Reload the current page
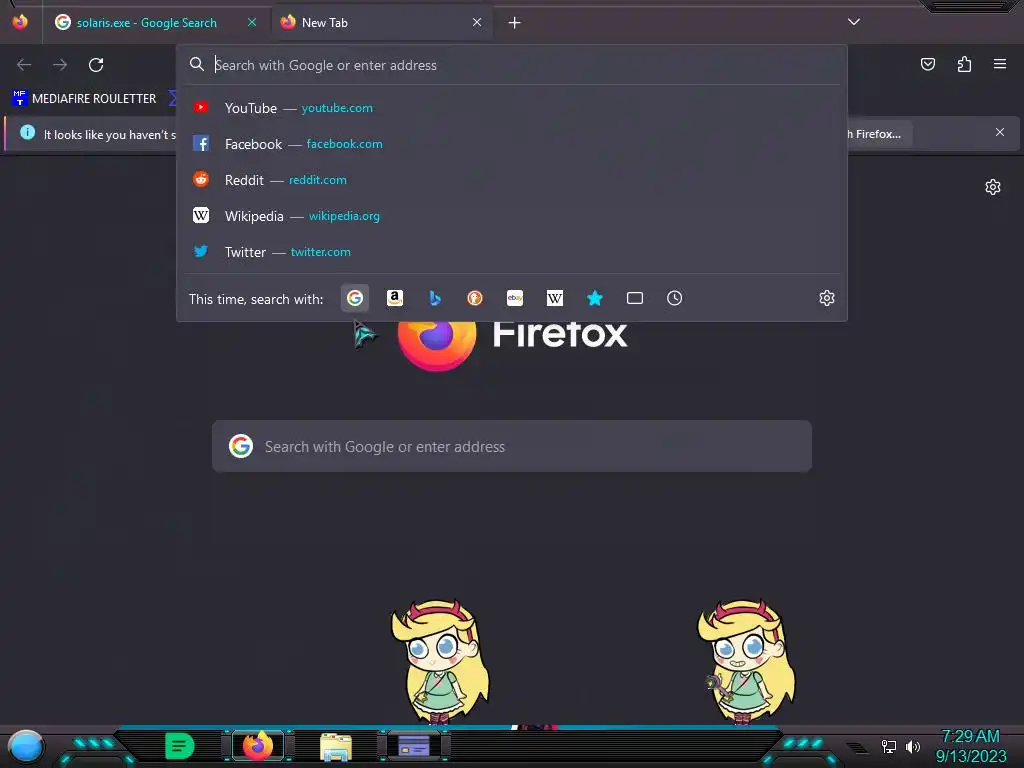Viewport: 1024px width, 768px height. (x=96, y=65)
